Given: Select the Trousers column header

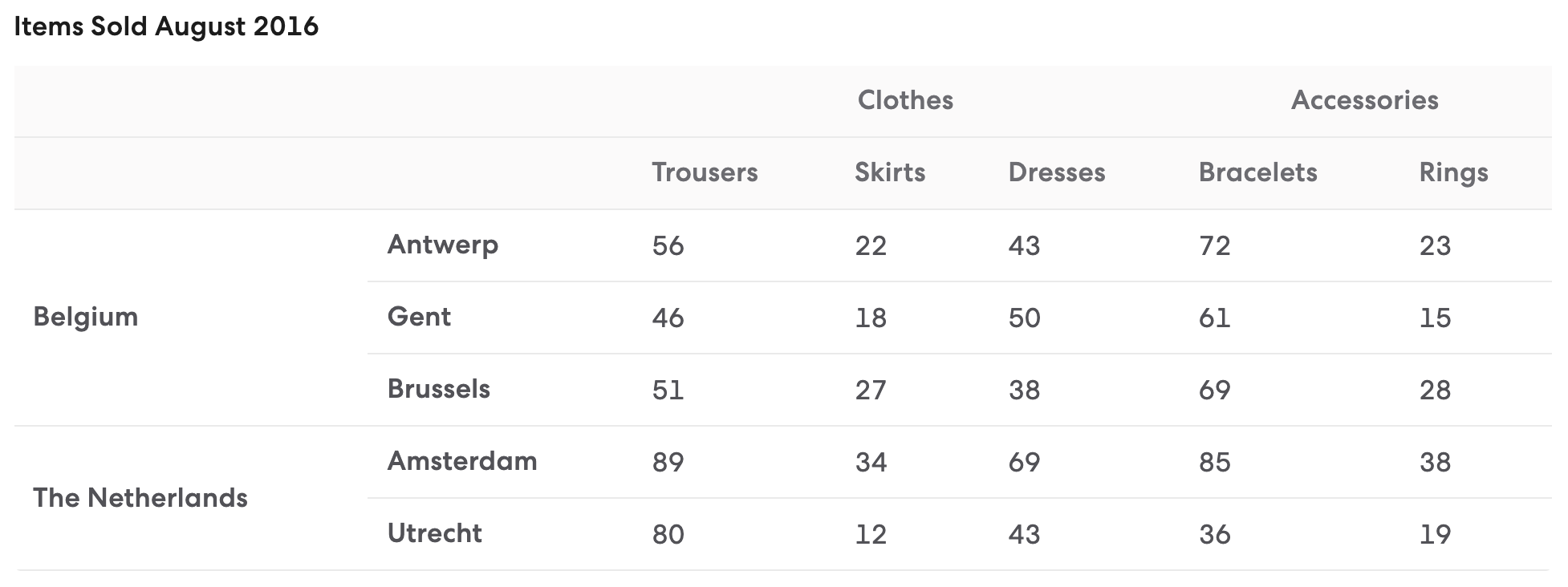Looking at the screenshot, I should [x=705, y=172].
